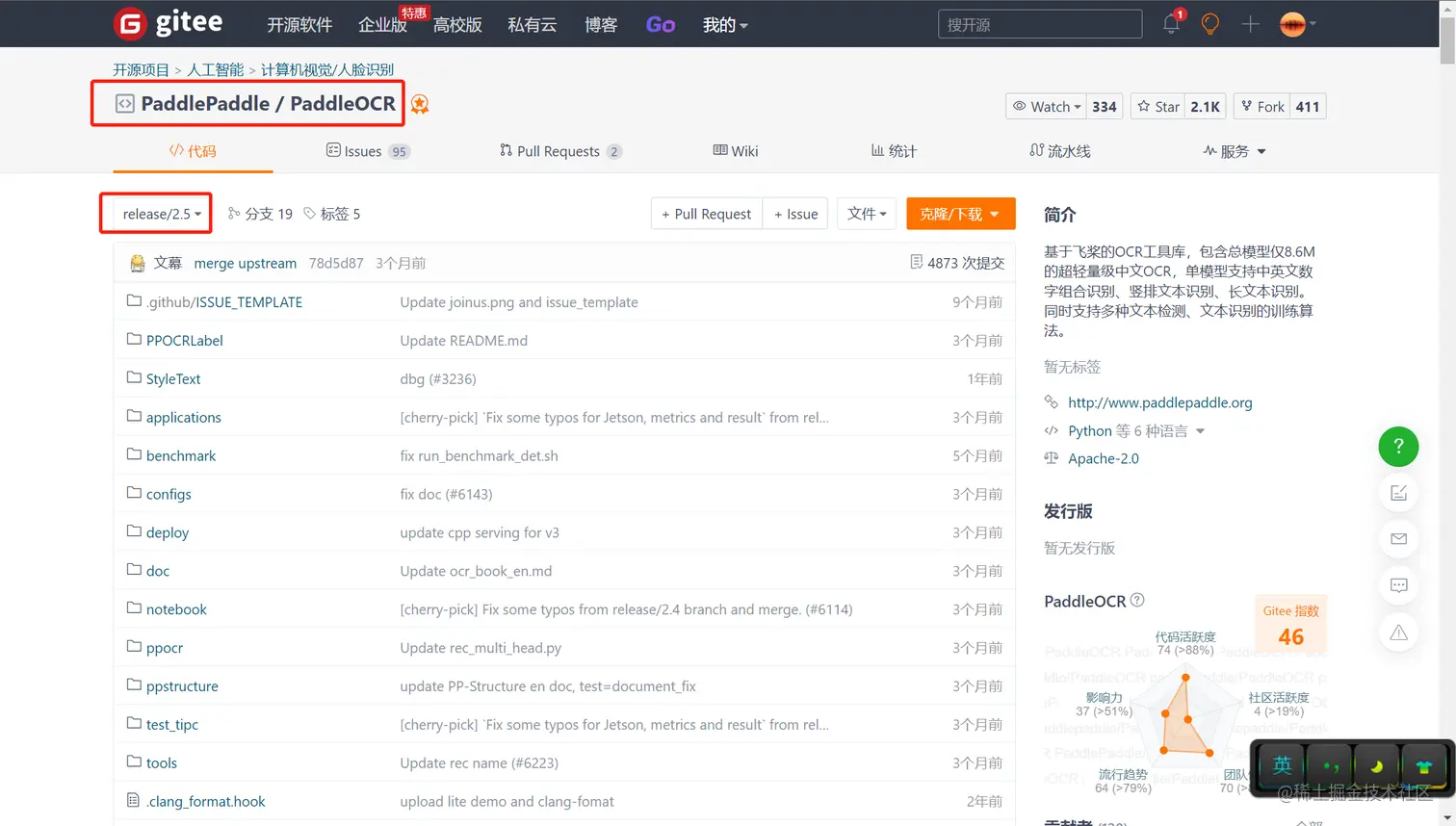Open the ppstructure folder
The image size is (1456, 826).
click(182, 686)
